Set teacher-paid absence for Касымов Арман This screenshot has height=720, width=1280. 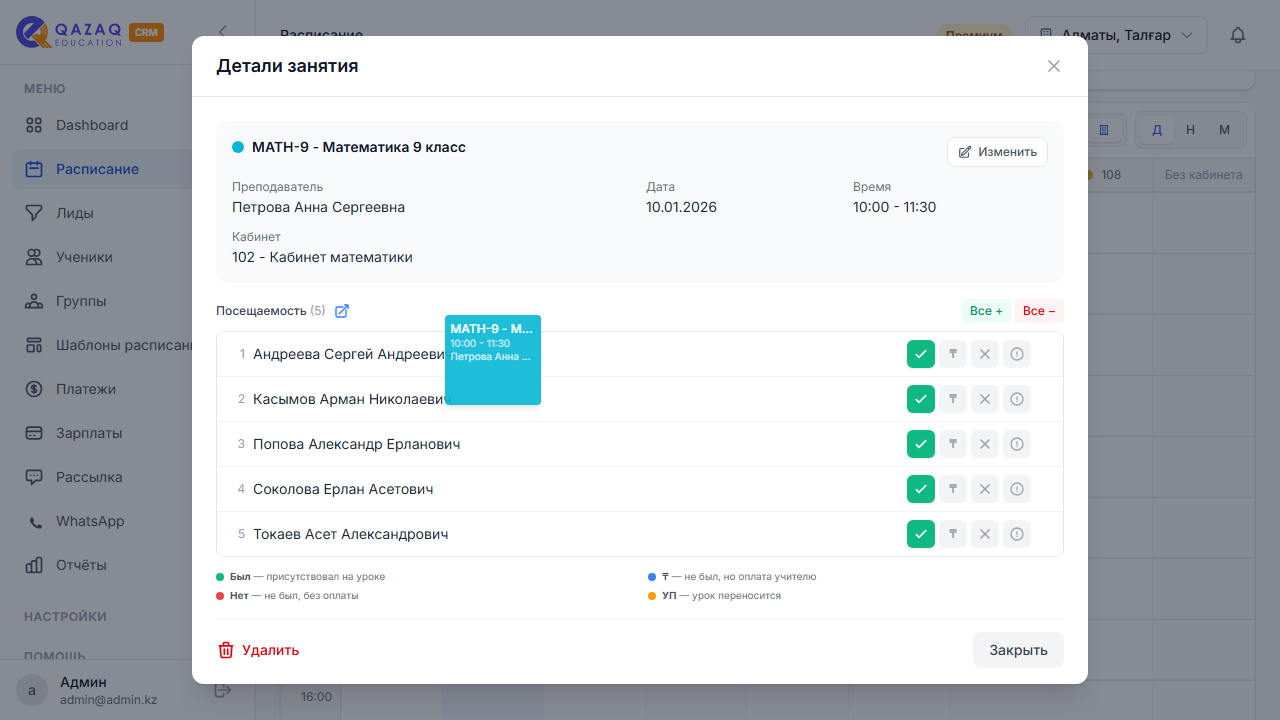(953, 399)
